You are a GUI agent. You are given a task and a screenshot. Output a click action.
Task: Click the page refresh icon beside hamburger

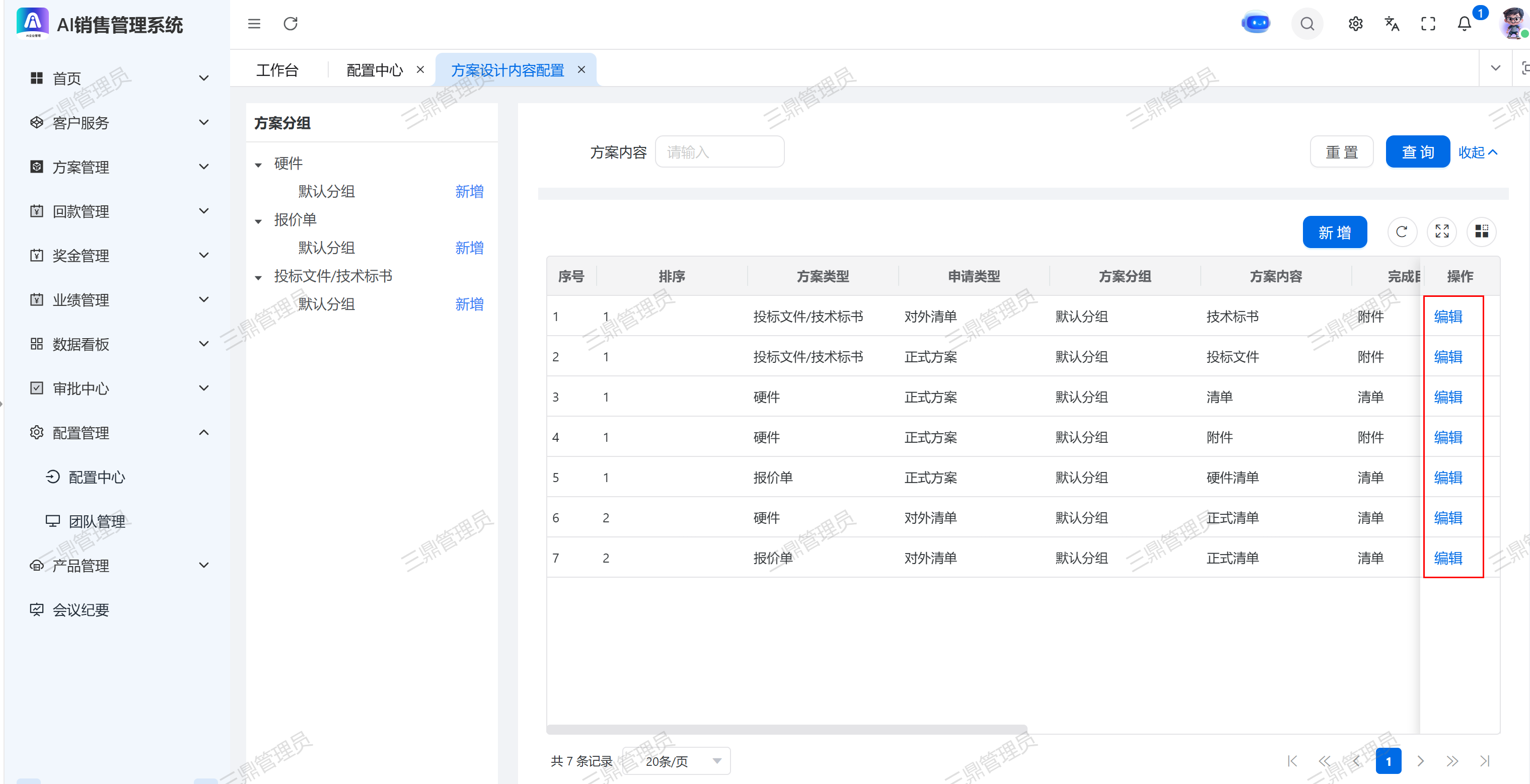290,24
